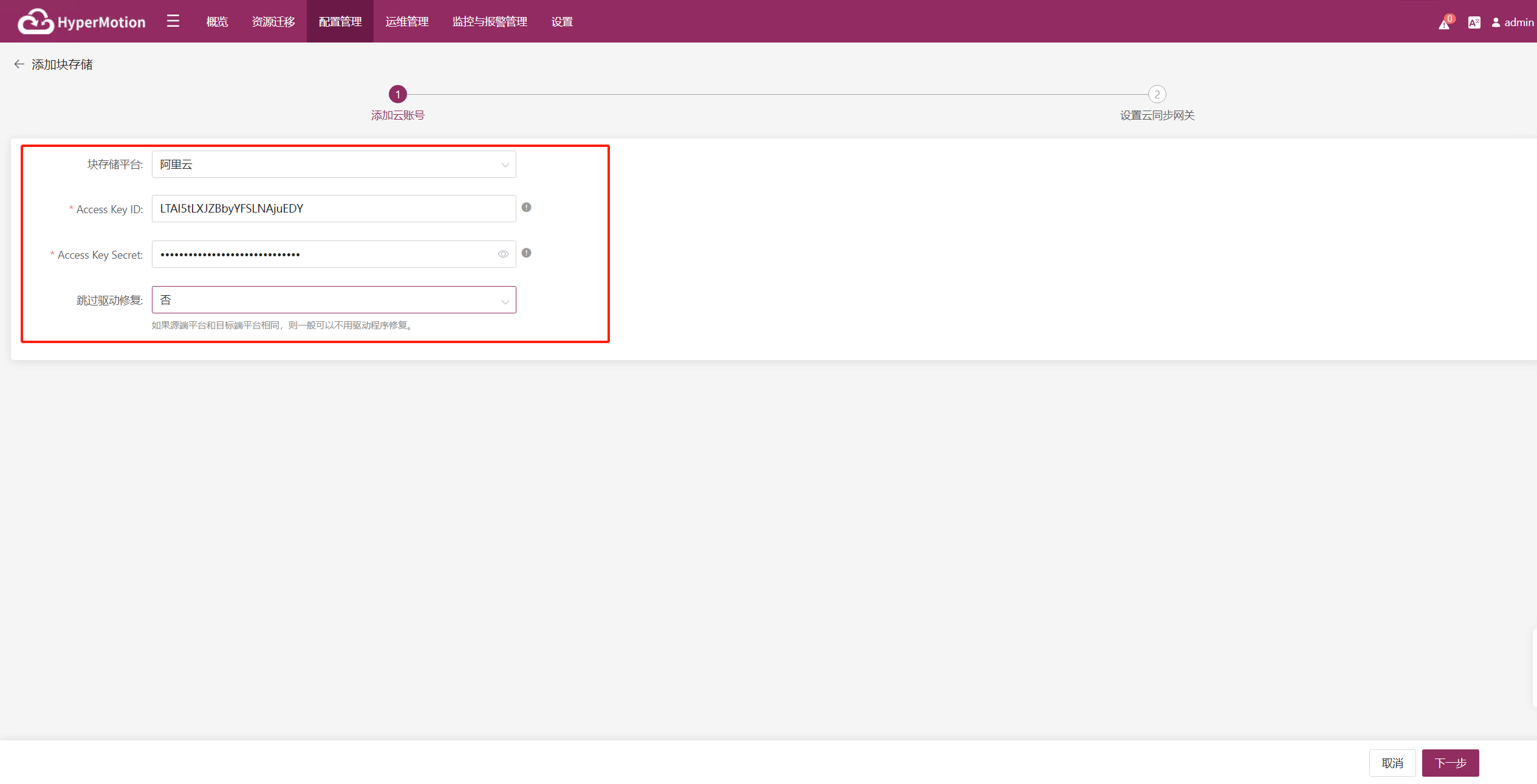Click step 2 设置云同步网关 circle
The height and width of the screenshot is (784, 1537).
click(x=1157, y=94)
